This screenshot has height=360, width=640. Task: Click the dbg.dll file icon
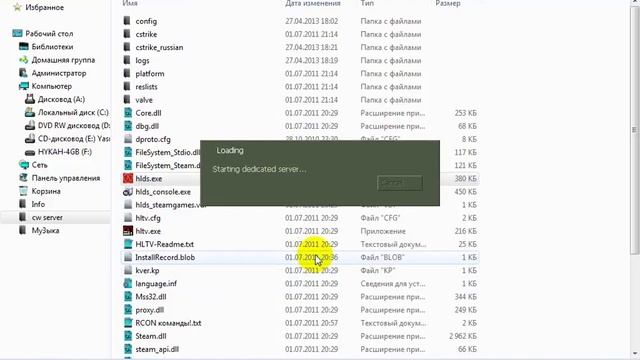tap(128, 126)
